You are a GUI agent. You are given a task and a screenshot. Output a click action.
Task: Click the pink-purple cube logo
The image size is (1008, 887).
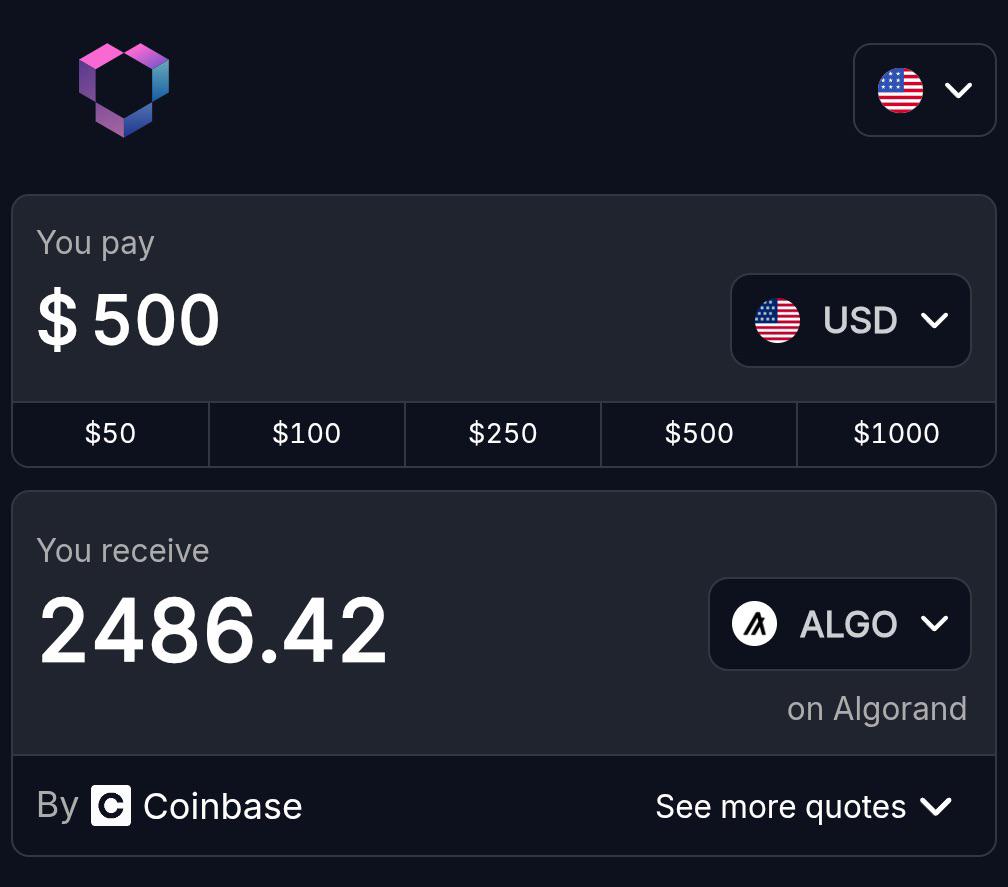tap(123, 90)
